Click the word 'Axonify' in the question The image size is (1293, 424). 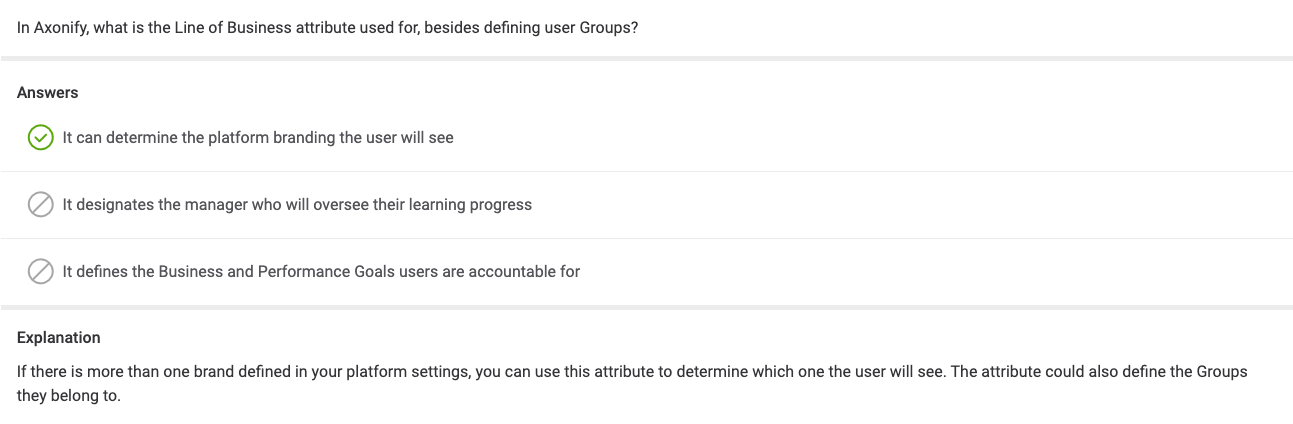coord(61,28)
